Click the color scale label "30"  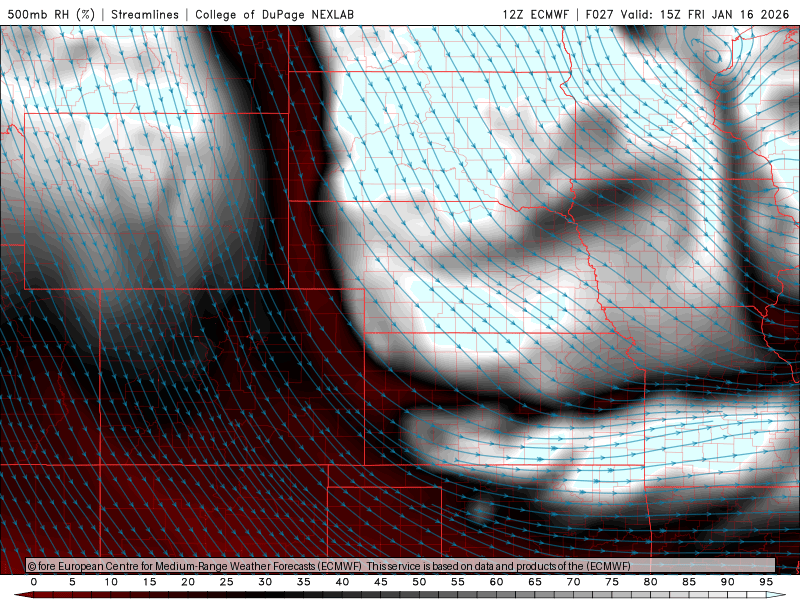[265, 582]
